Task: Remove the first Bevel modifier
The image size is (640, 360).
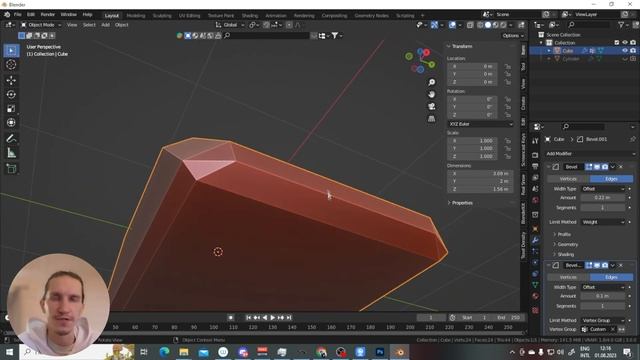Action: 621,167
